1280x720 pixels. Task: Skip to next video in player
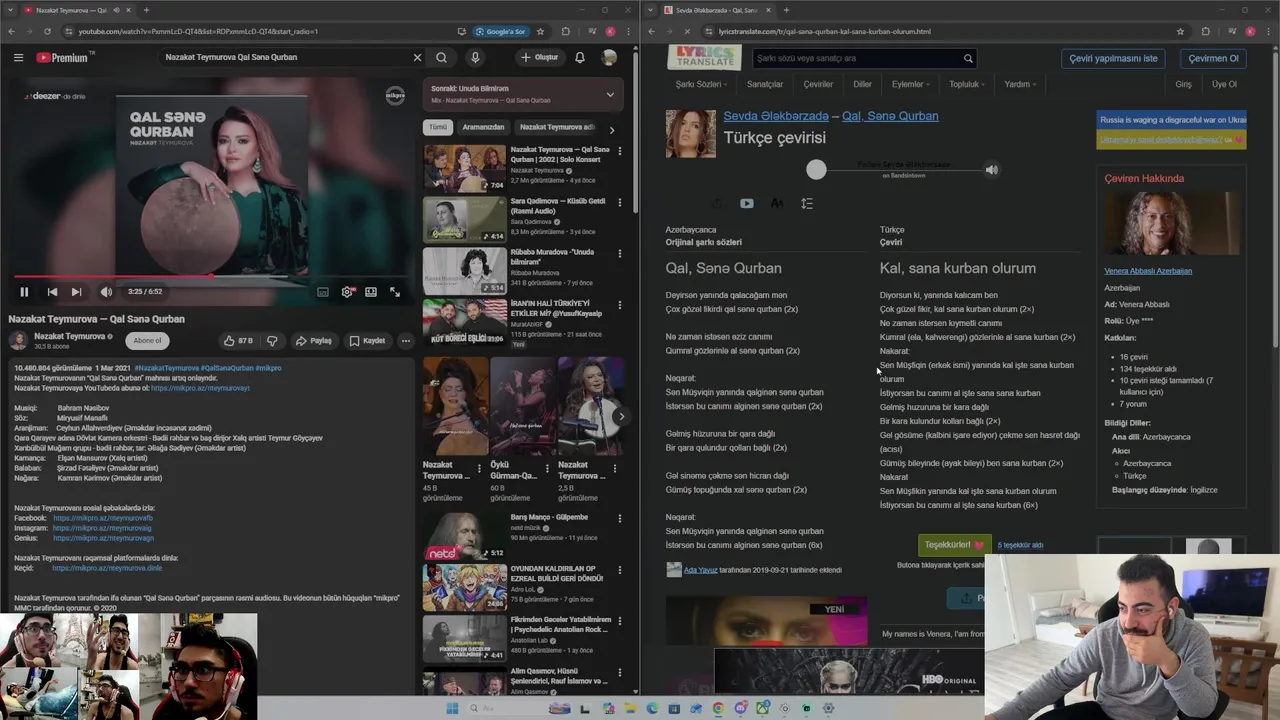point(76,292)
